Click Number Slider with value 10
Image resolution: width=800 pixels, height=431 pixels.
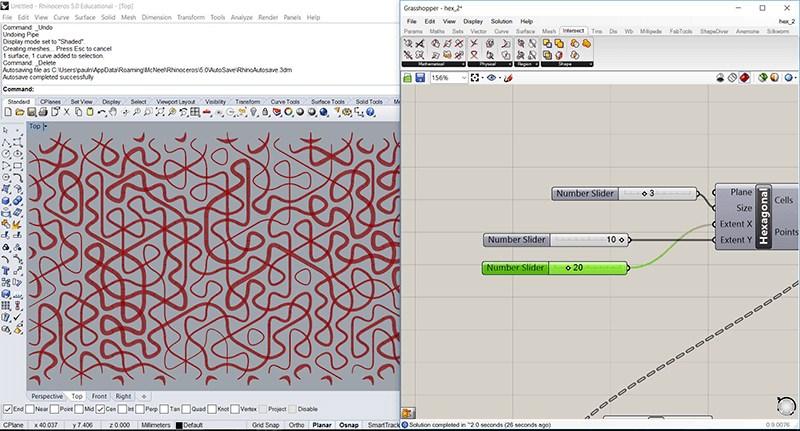pos(556,240)
